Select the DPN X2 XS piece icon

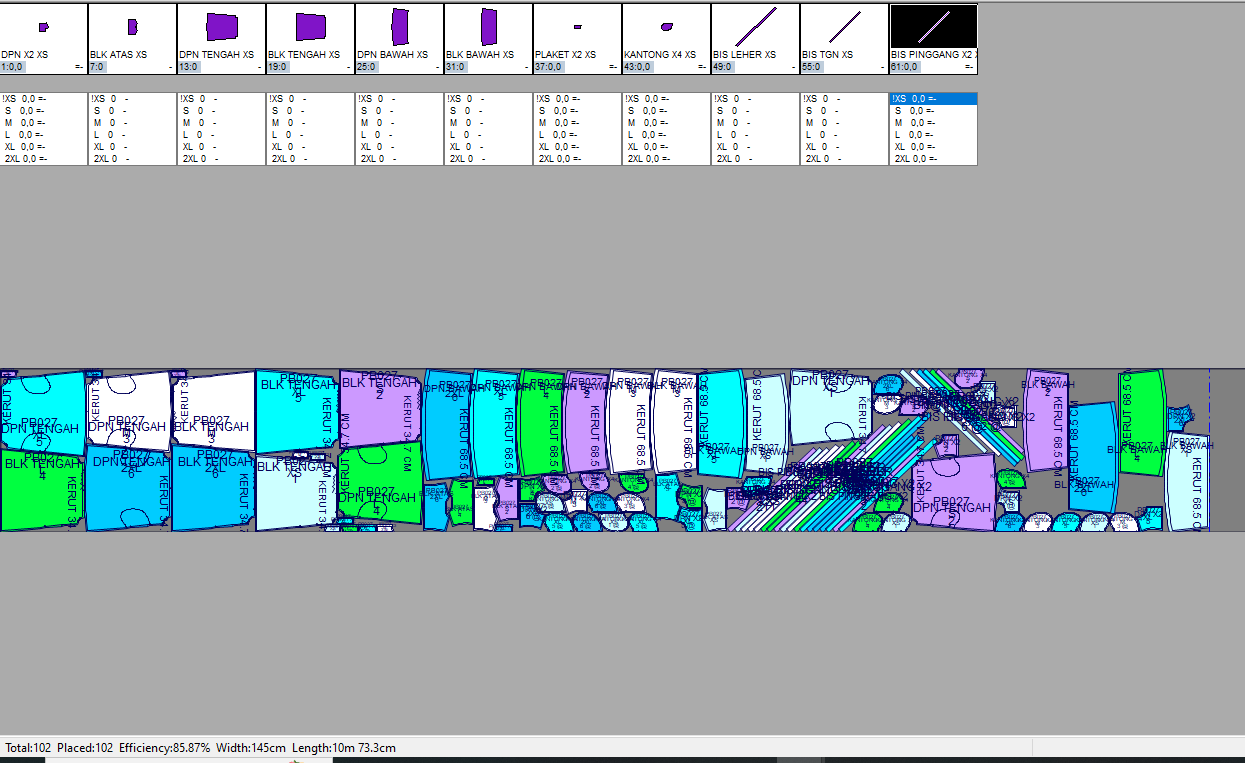click(x=43, y=27)
